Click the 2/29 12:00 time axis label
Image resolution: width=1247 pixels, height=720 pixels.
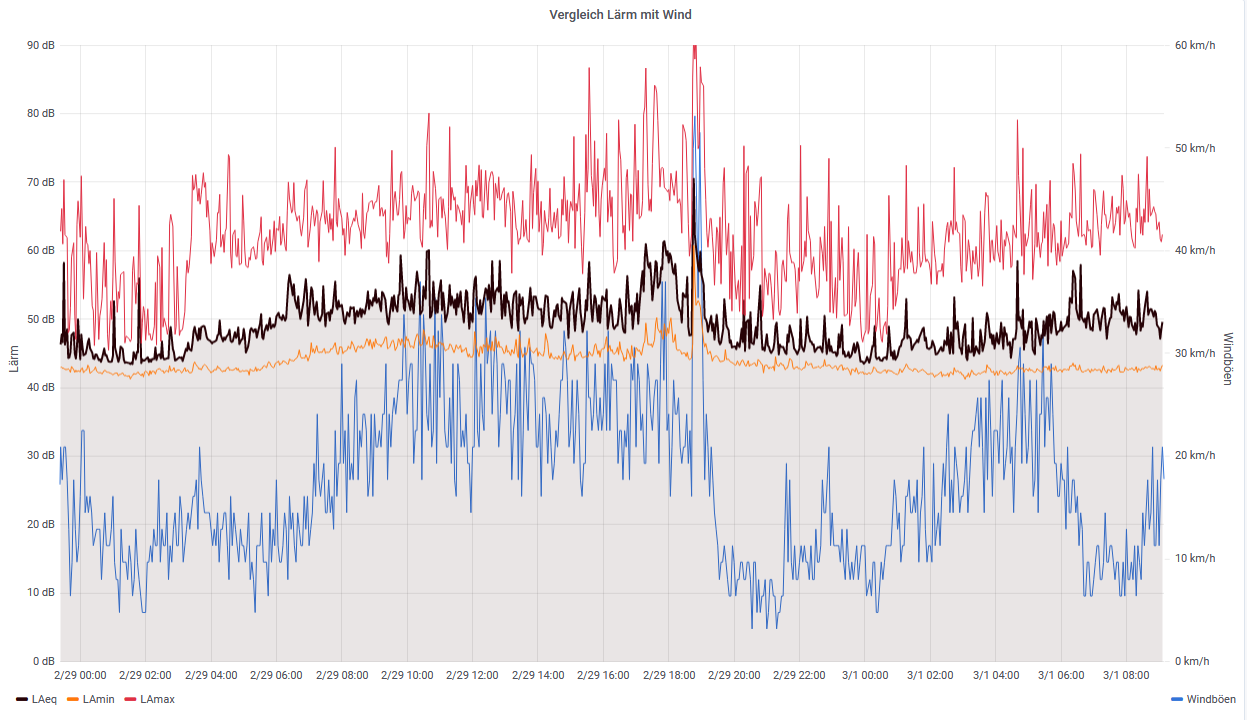tap(472, 675)
